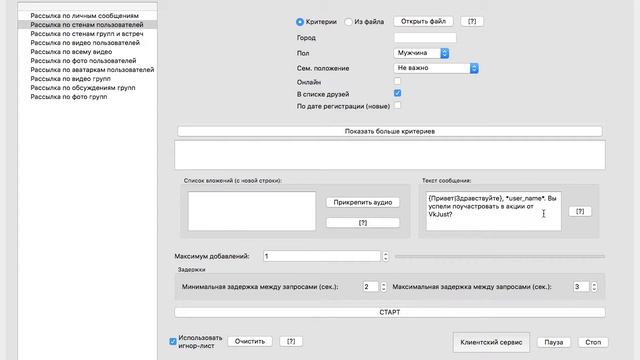Image resolution: width=640 pixels, height=360 pixels.
Task: Click the Очистить button
Action: (x=250, y=341)
